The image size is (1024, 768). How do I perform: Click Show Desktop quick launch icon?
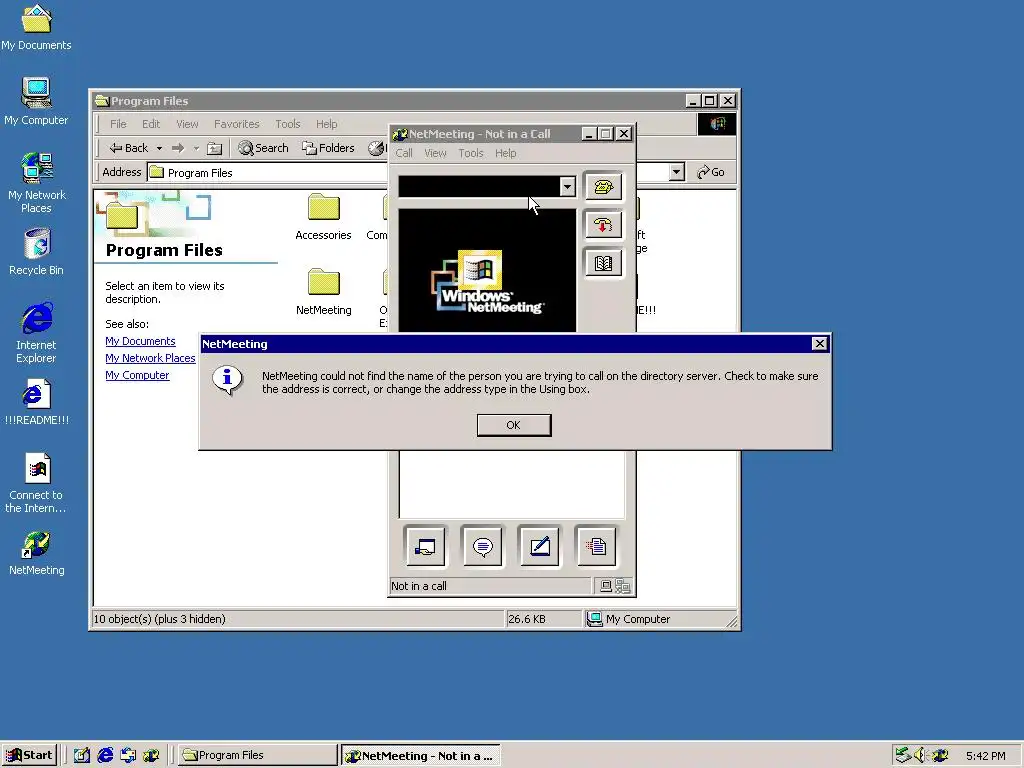pyautogui.click(x=82, y=755)
